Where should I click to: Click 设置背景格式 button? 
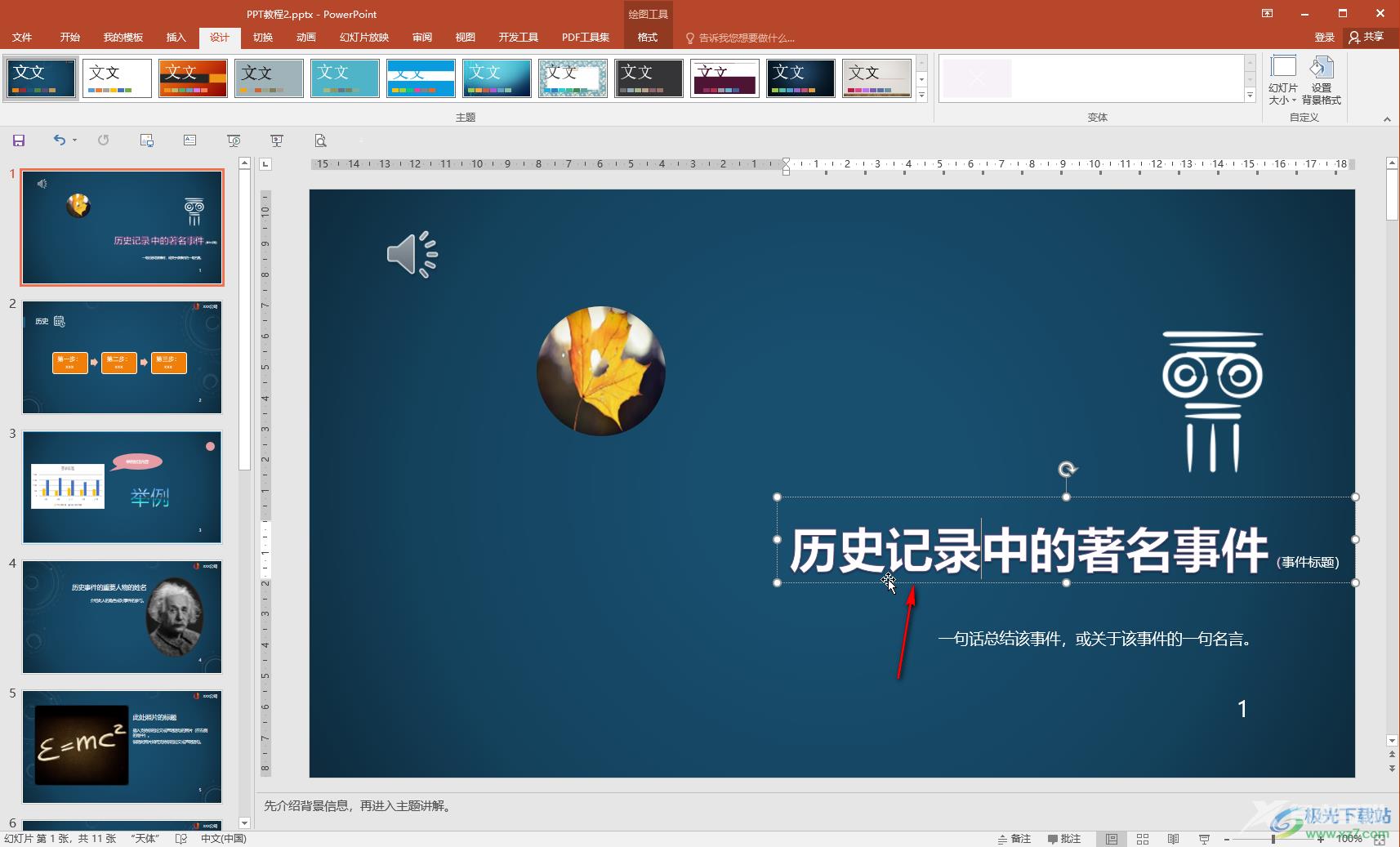[1322, 80]
